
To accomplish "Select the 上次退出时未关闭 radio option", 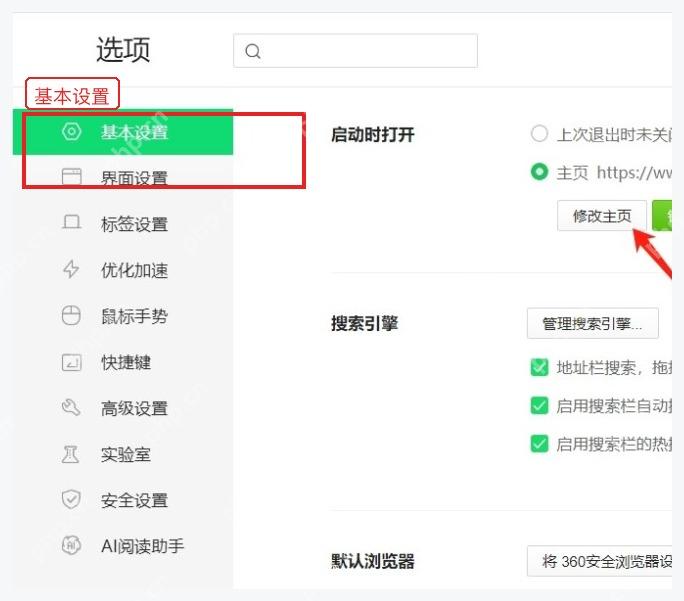I will point(539,133).
